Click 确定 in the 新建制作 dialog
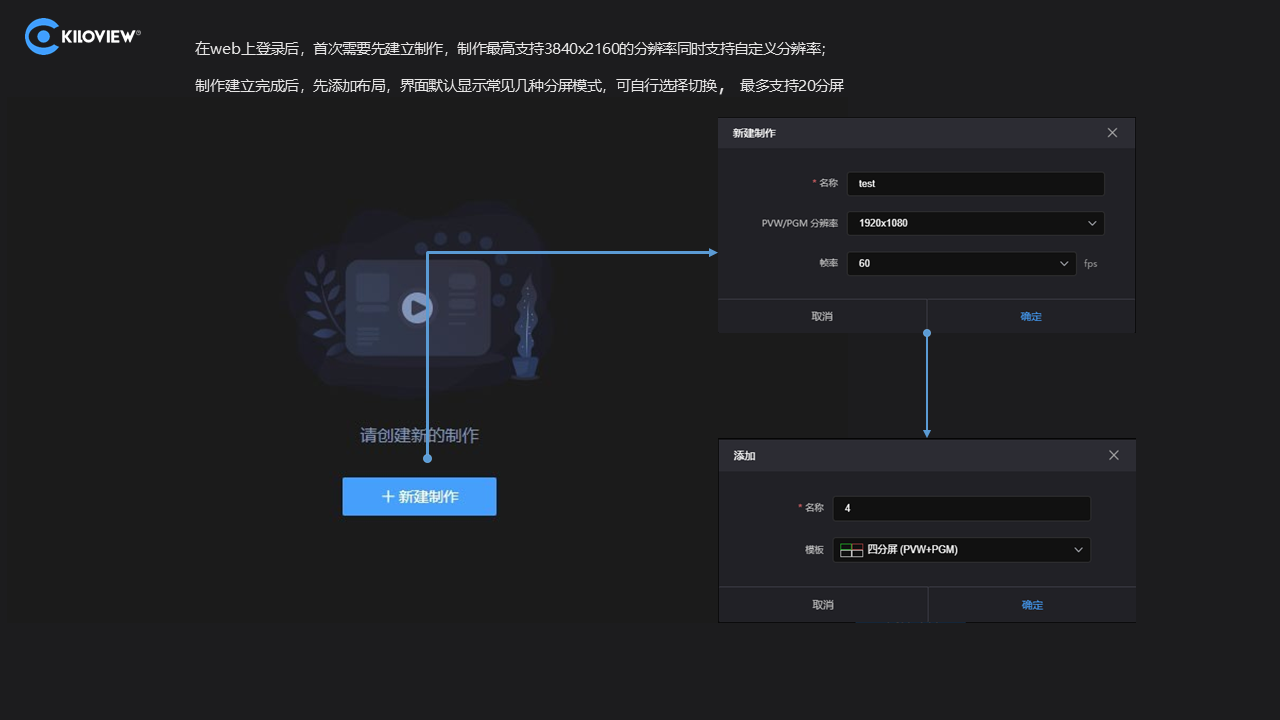The width and height of the screenshot is (1280, 720). (x=1031, y=316)
